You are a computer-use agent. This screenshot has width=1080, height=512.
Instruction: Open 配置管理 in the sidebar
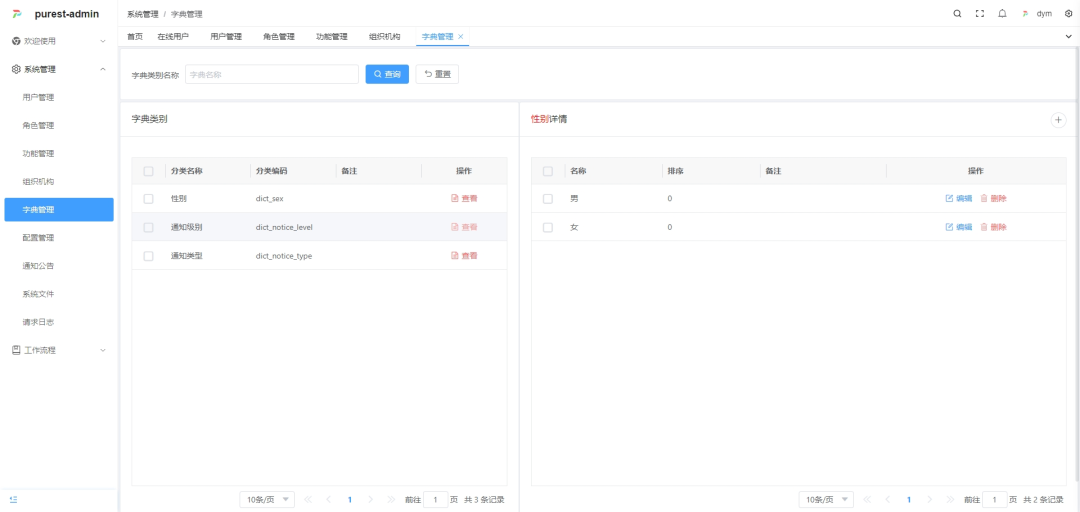59,238
